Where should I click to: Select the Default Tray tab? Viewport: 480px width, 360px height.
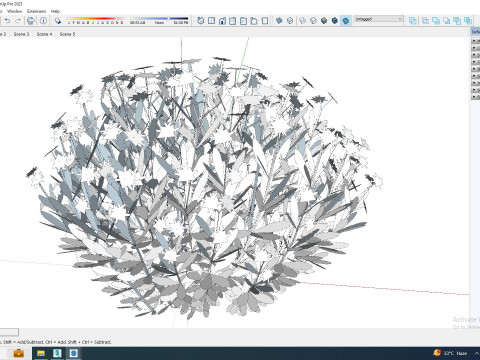click(x=476, y=32)
